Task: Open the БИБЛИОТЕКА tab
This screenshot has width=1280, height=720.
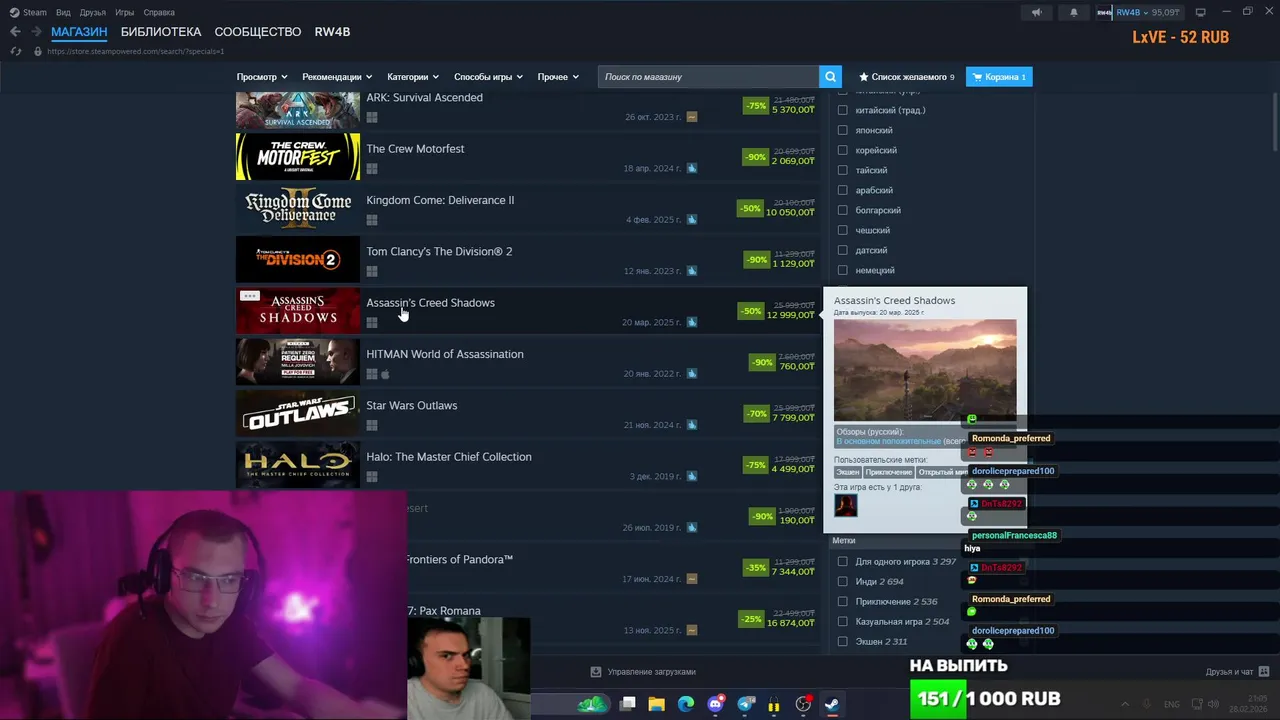Action: click(x=161, y=32)
